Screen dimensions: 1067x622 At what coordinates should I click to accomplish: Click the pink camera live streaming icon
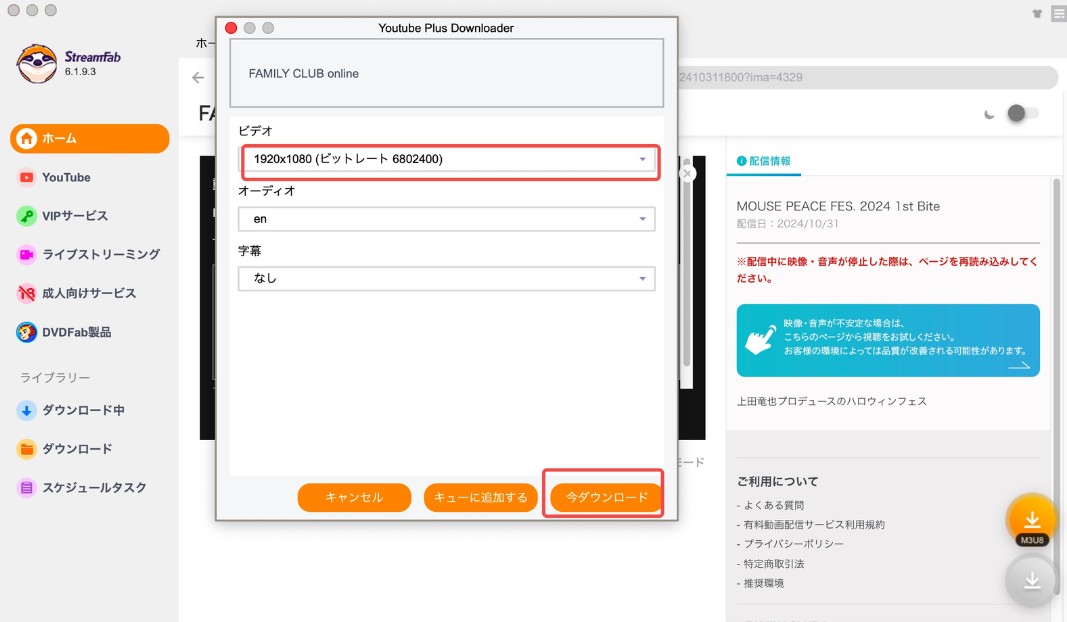pos(27,255)
